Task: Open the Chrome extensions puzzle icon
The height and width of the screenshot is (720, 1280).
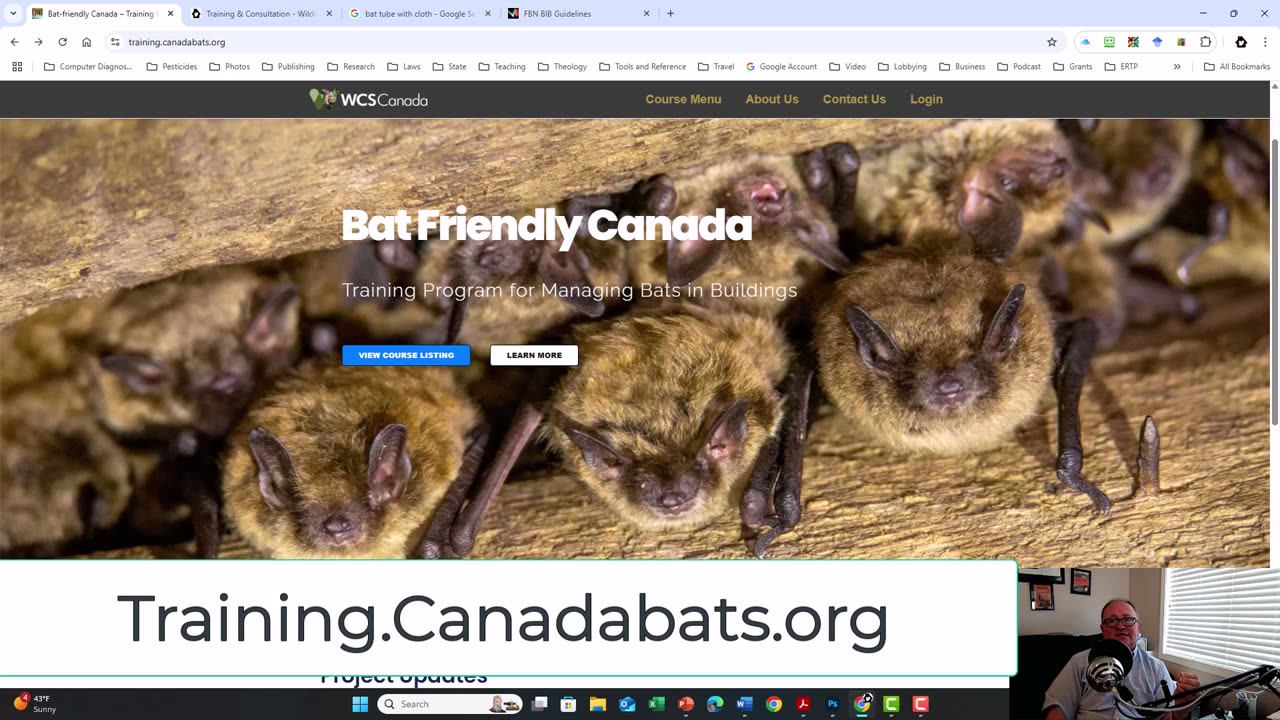Action: coord(1205,42)
